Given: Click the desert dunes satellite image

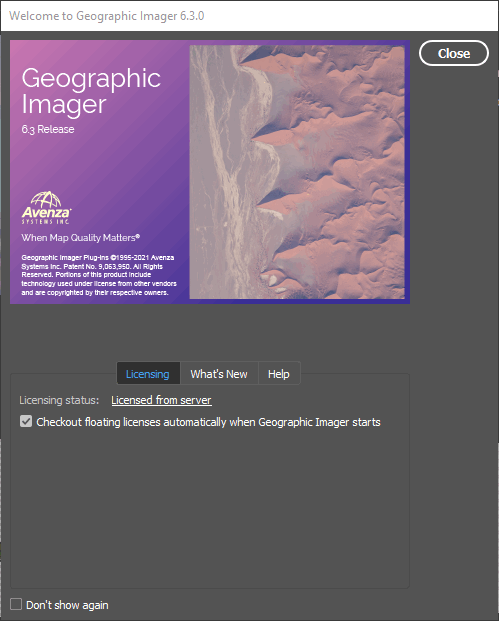Looking at the screenshot, I should [x=297, y=172].
